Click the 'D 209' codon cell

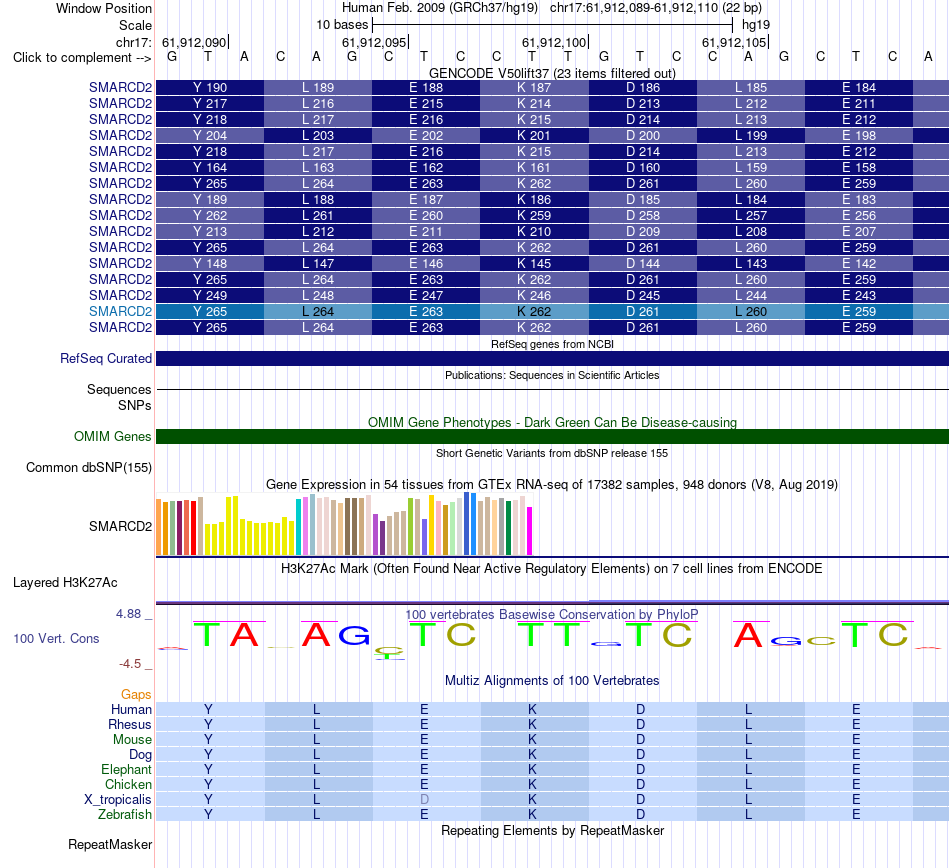tap(642, 231)
